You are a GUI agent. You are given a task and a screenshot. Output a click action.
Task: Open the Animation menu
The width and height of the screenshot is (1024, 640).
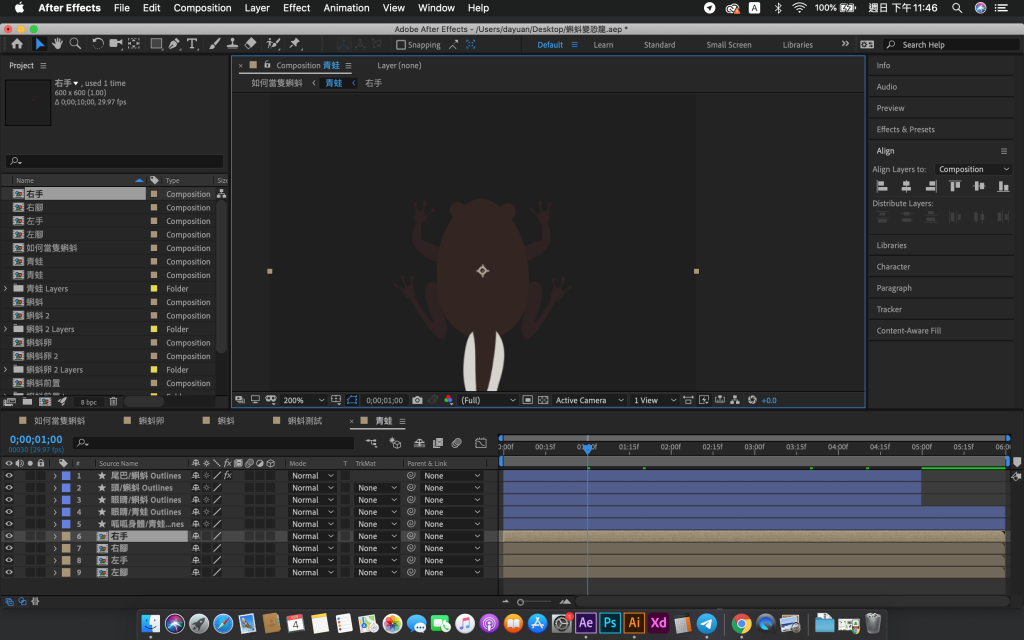346,8
